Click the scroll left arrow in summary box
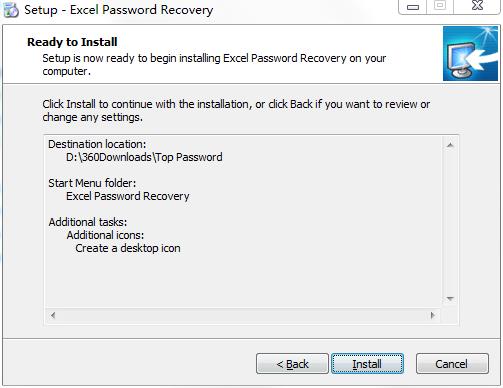This screenshot has height=388, width=503. click(x=53, y=315)
